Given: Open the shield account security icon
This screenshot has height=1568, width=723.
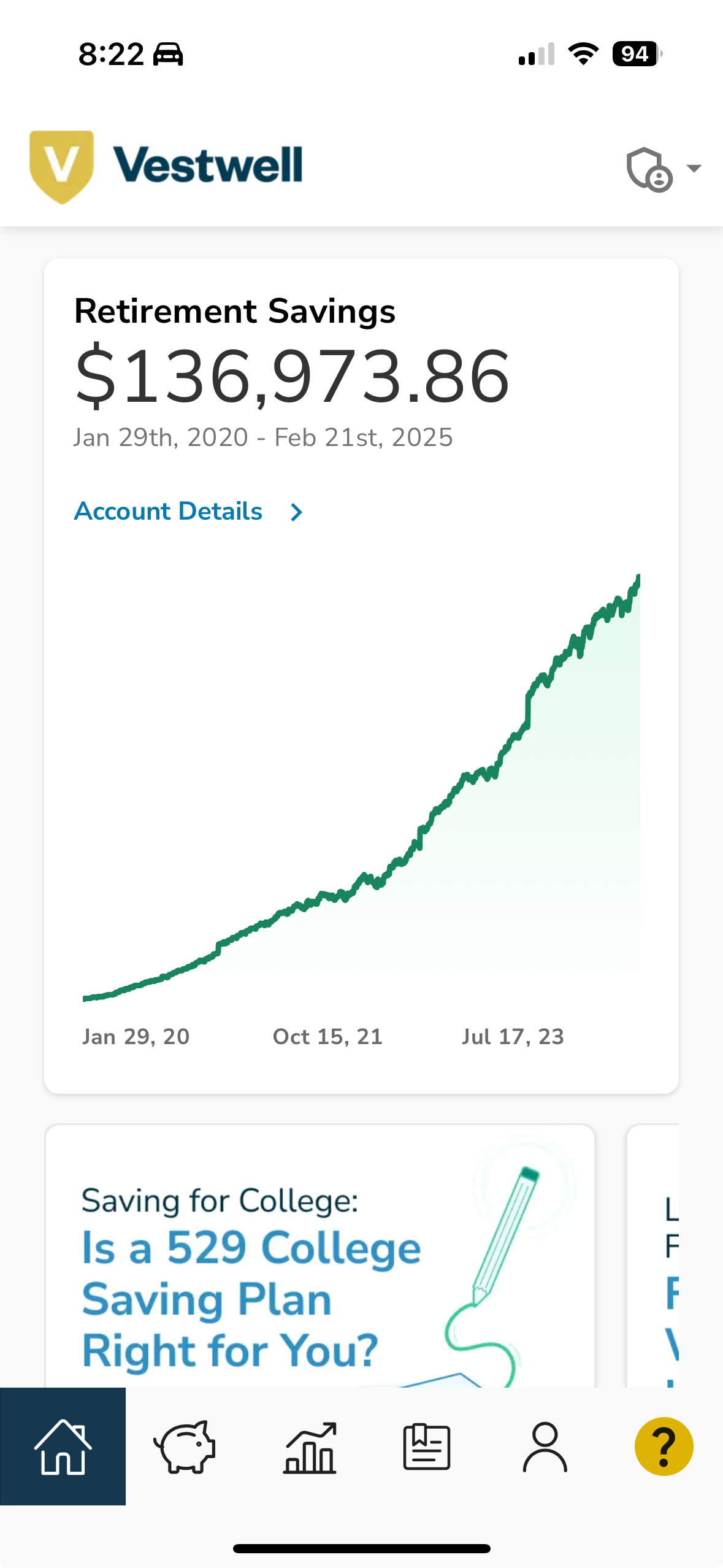Looking at the screenshot, I should (649, 169).
